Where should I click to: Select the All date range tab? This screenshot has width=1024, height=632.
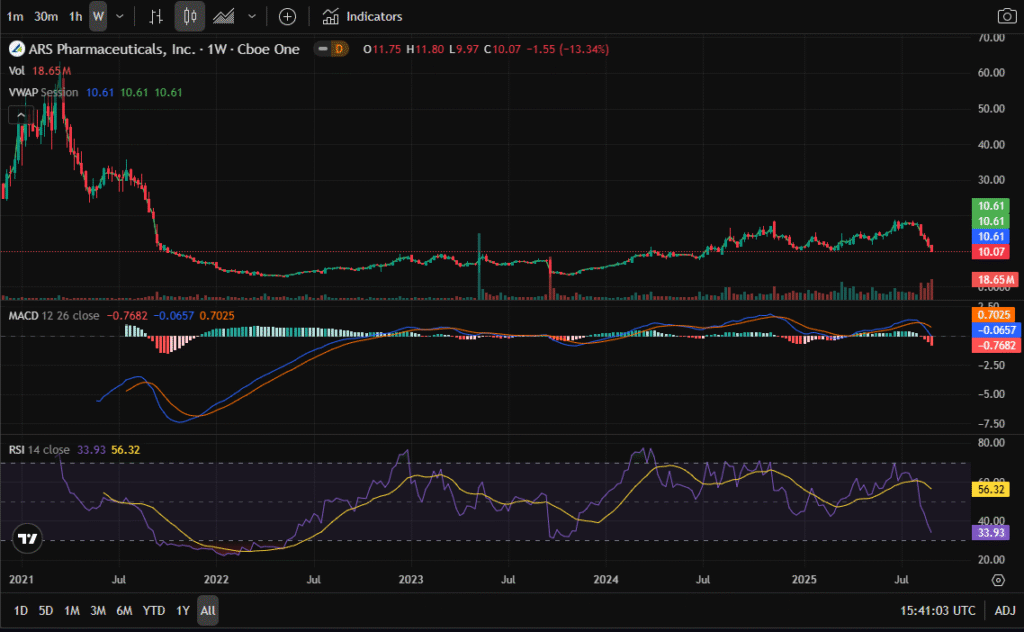click(x=207, y=610)
